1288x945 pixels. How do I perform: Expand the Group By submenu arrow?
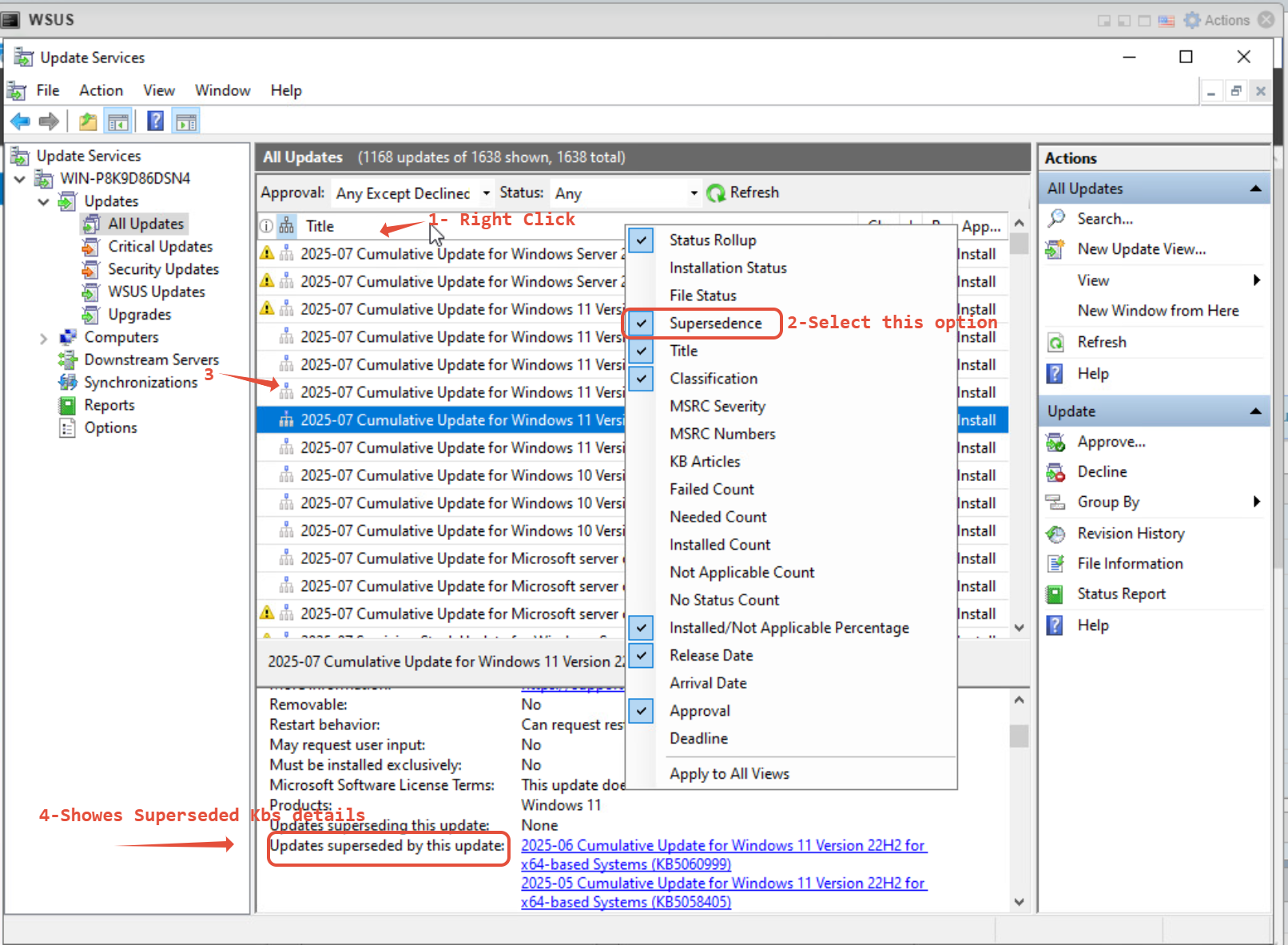click(1257, 502)
